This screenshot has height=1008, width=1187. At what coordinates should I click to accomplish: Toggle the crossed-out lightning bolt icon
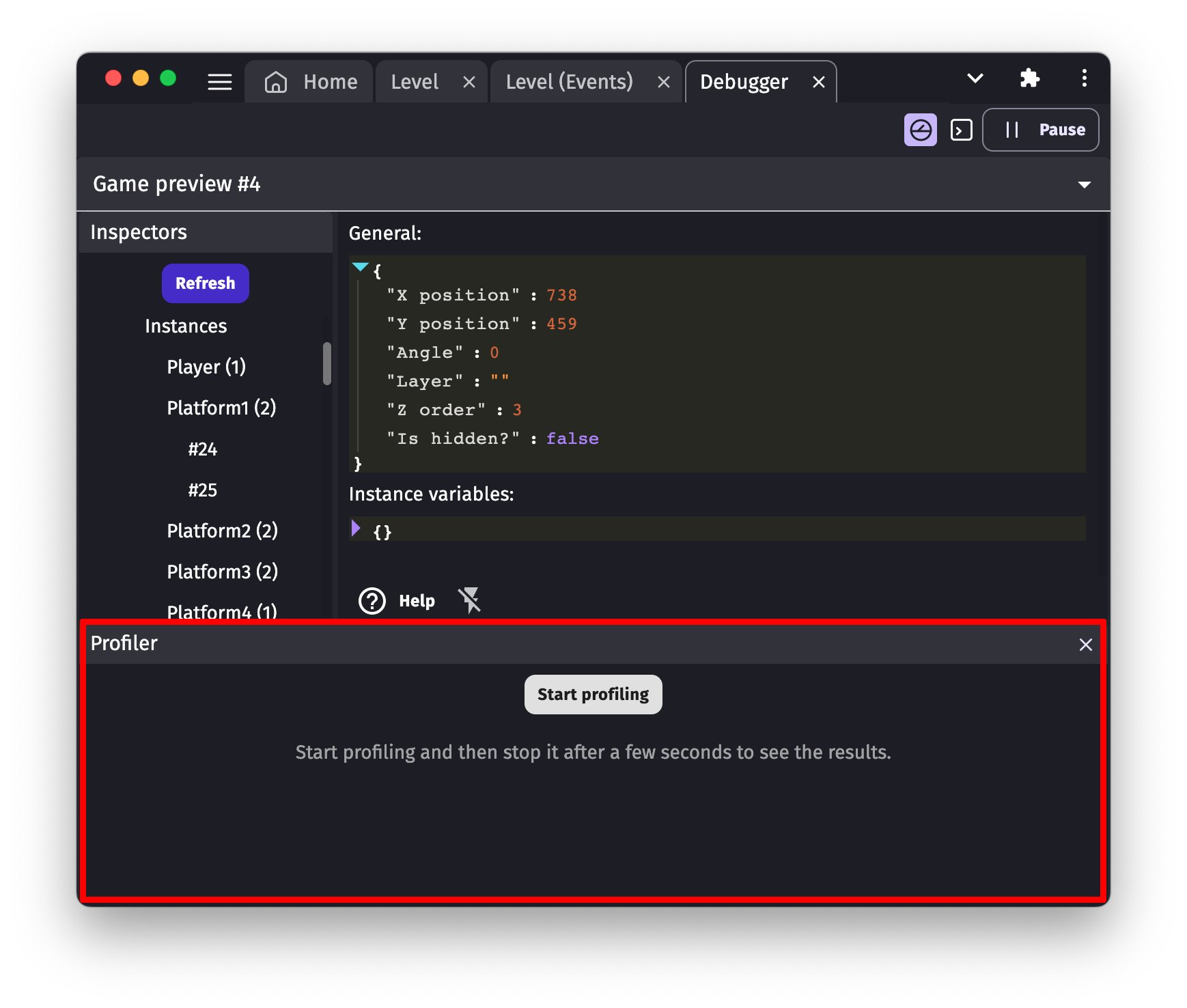coord(470,601)
